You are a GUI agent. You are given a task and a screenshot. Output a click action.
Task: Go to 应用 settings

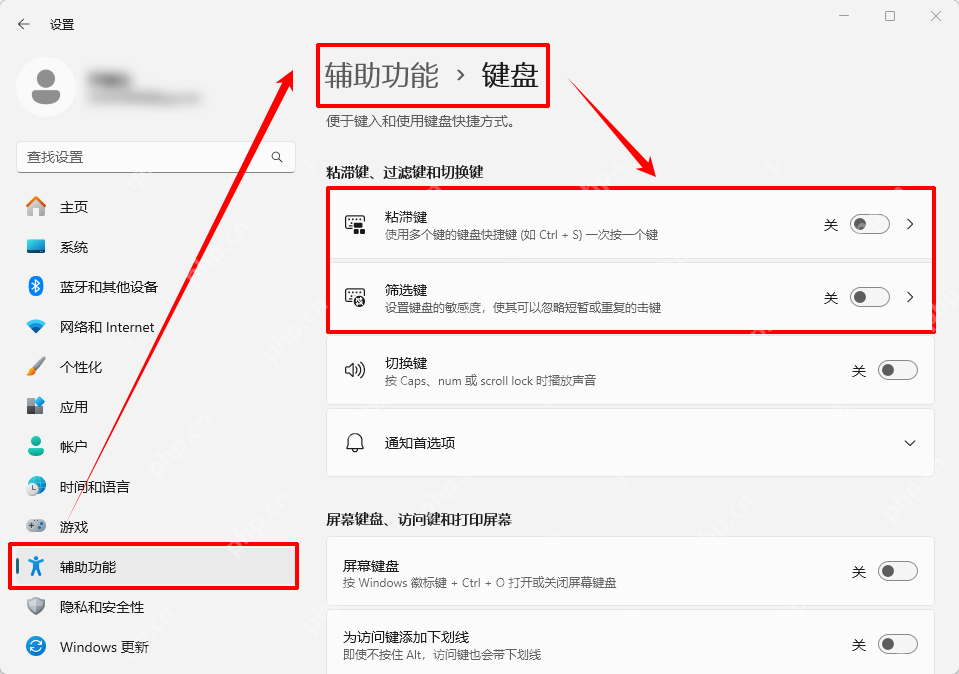[x=156, y=407]
